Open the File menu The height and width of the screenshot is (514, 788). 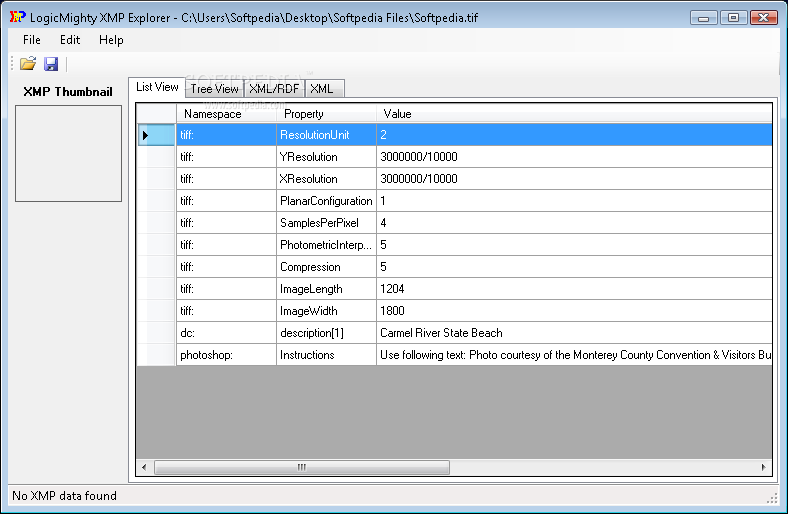pyautogui.click(x=32, y=40)
